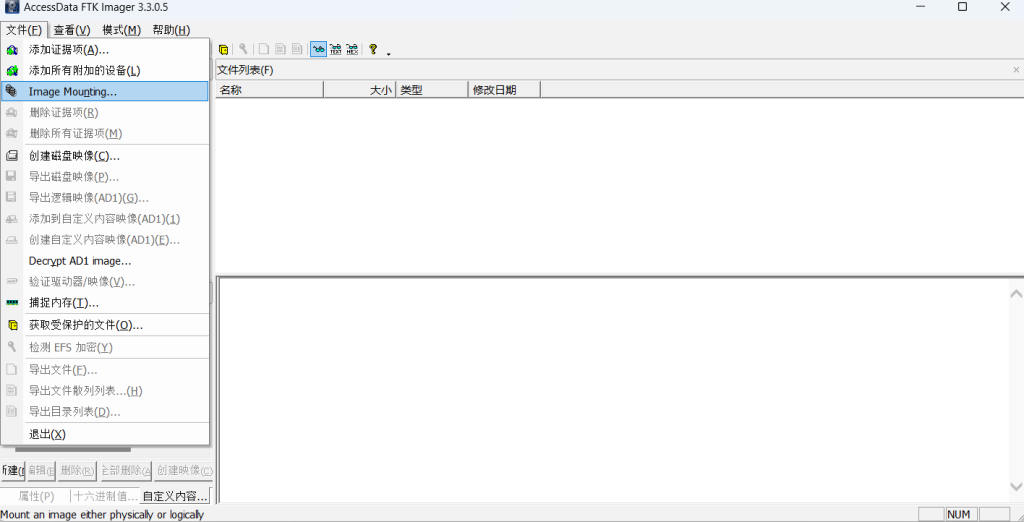The height and width of the screenshot is (522, 1024).
Task: Open the 模式(M) menu
Action: pyautogui.click(x=121, y=30)
